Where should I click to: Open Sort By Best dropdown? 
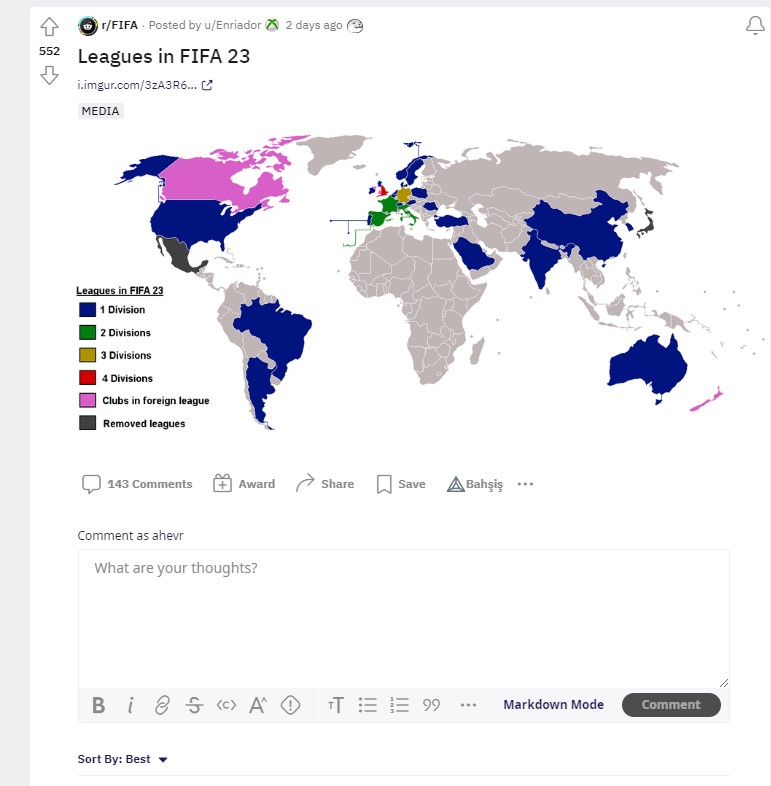[x=123, y=759]
